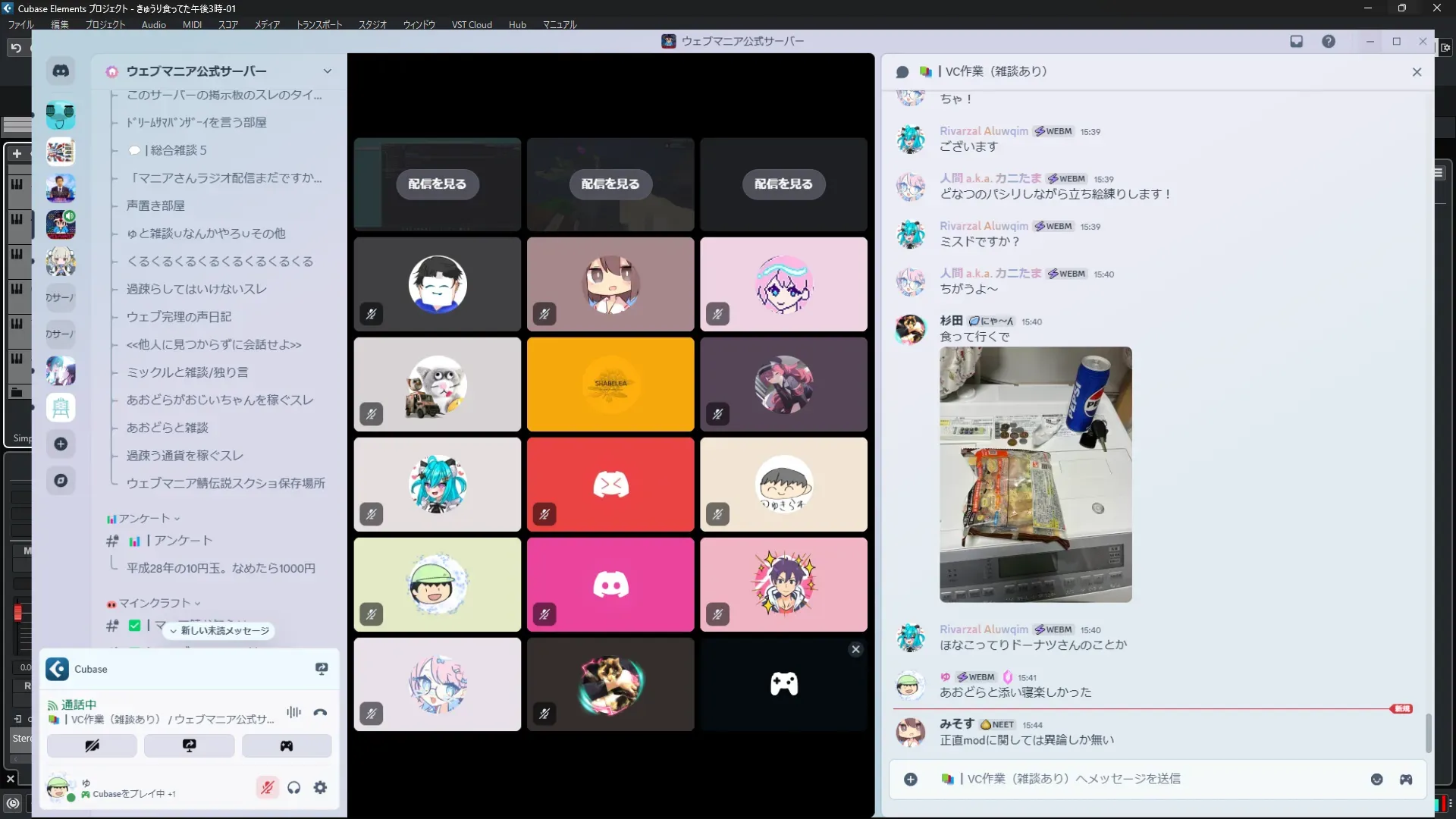The height and width of the screenshot is (819, 1456).
Task: Open the Audio menu in Cubase
Action: [153, 25]
